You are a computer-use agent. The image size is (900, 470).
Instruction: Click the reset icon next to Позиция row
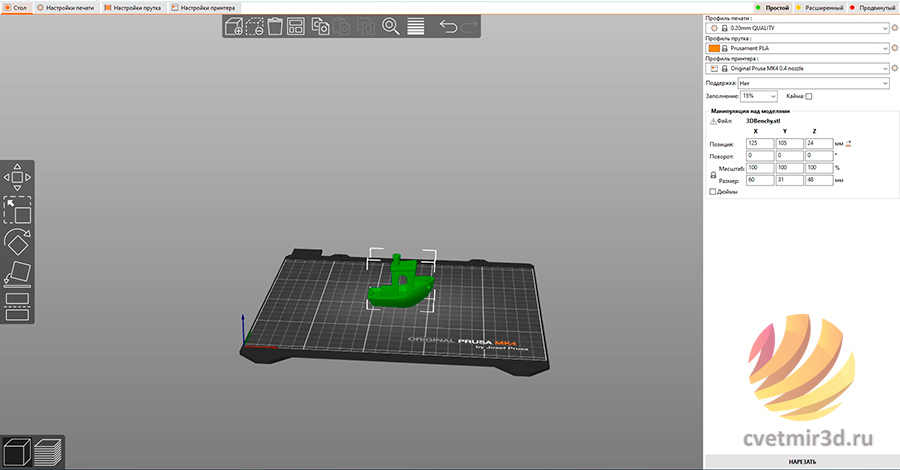coord(848,143)
